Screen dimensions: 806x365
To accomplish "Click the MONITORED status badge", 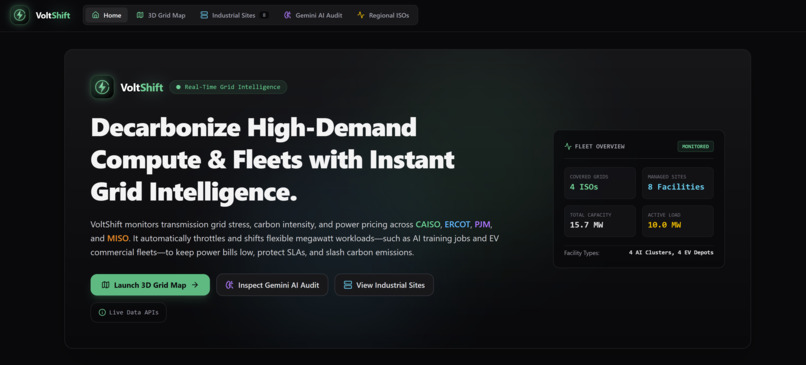I will (695, 147).
